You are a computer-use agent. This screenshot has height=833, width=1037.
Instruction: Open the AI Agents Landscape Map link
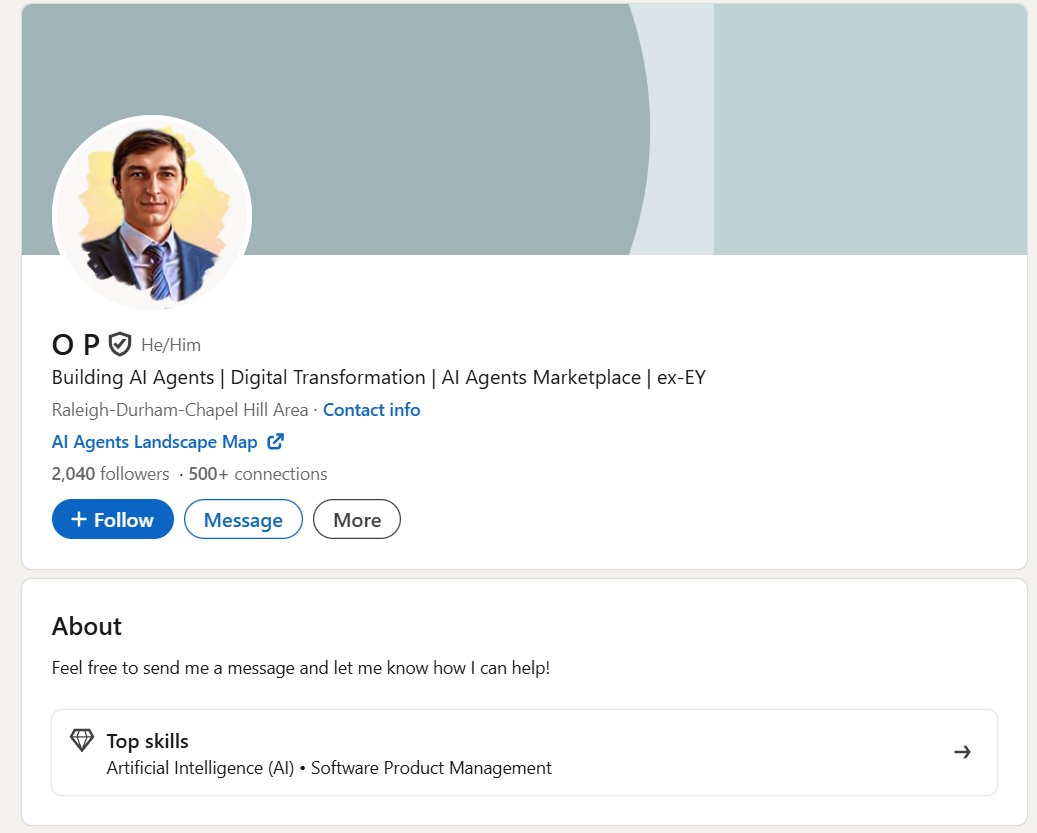coord(155,442)
